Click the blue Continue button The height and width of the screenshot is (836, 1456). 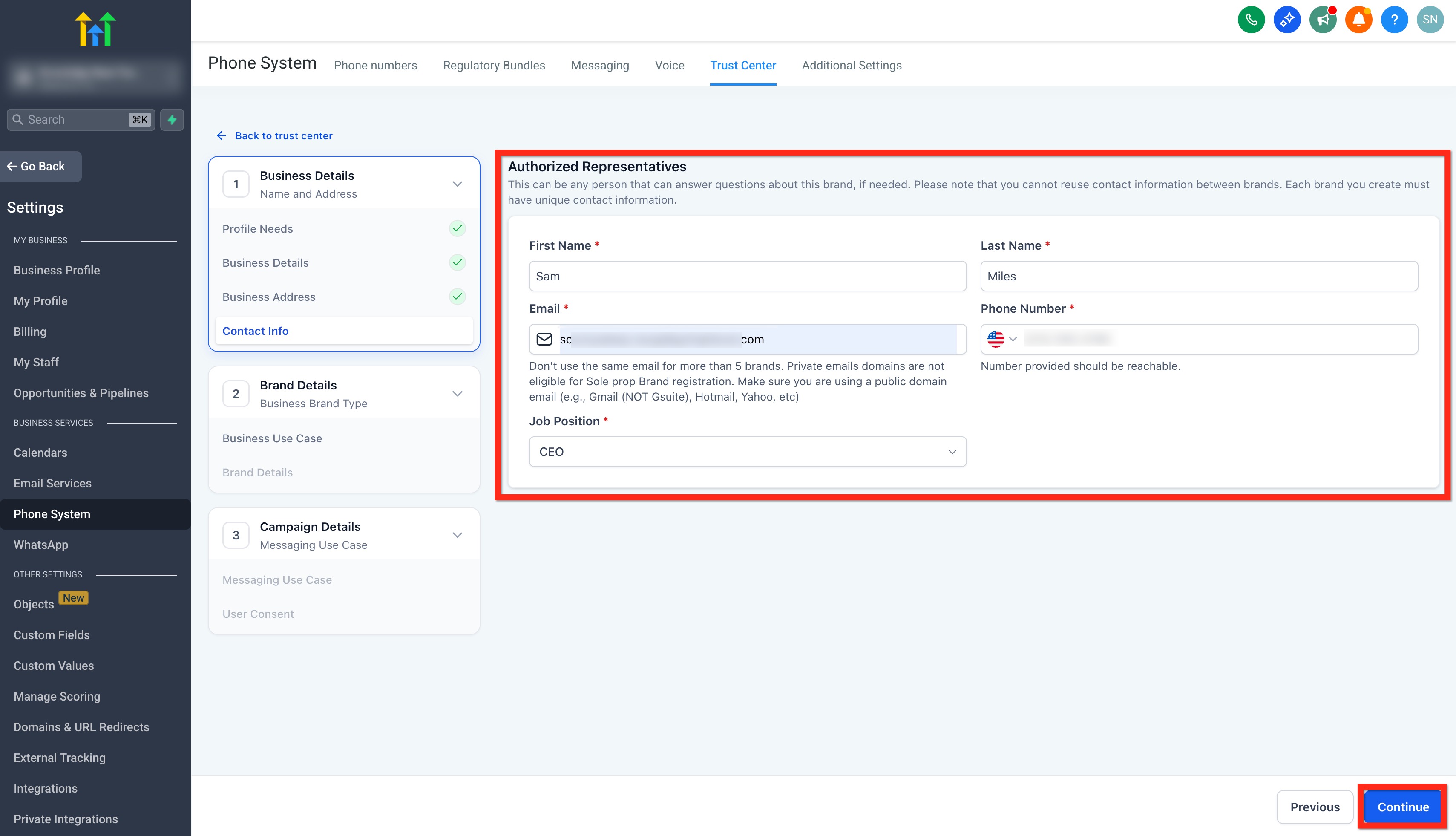pos(1403,807)
